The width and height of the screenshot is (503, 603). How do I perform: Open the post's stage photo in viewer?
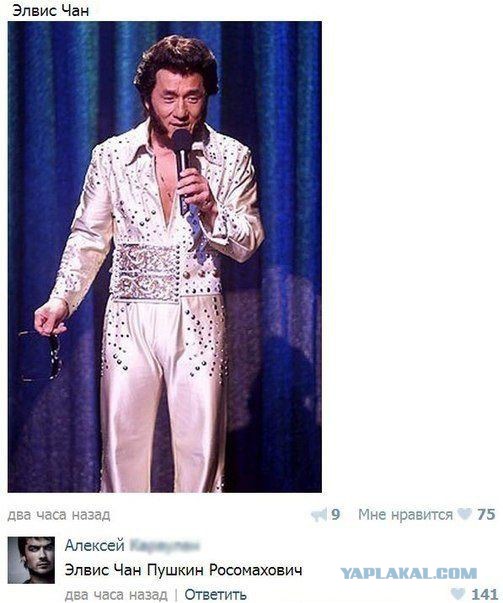click(x=165, y=257)
